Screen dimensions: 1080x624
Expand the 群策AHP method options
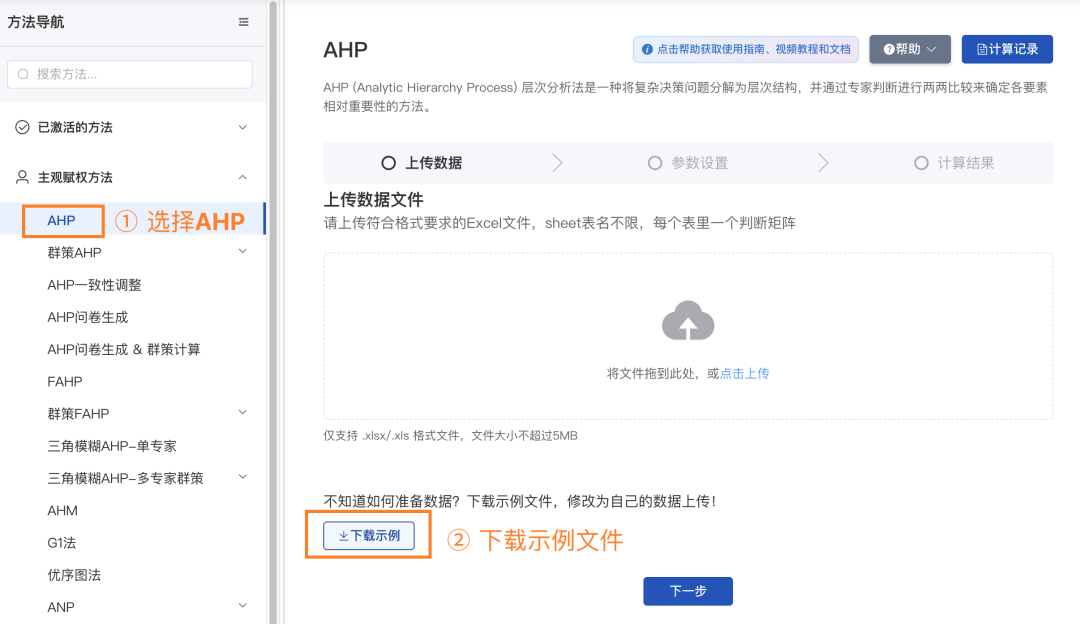coord(241,250)
